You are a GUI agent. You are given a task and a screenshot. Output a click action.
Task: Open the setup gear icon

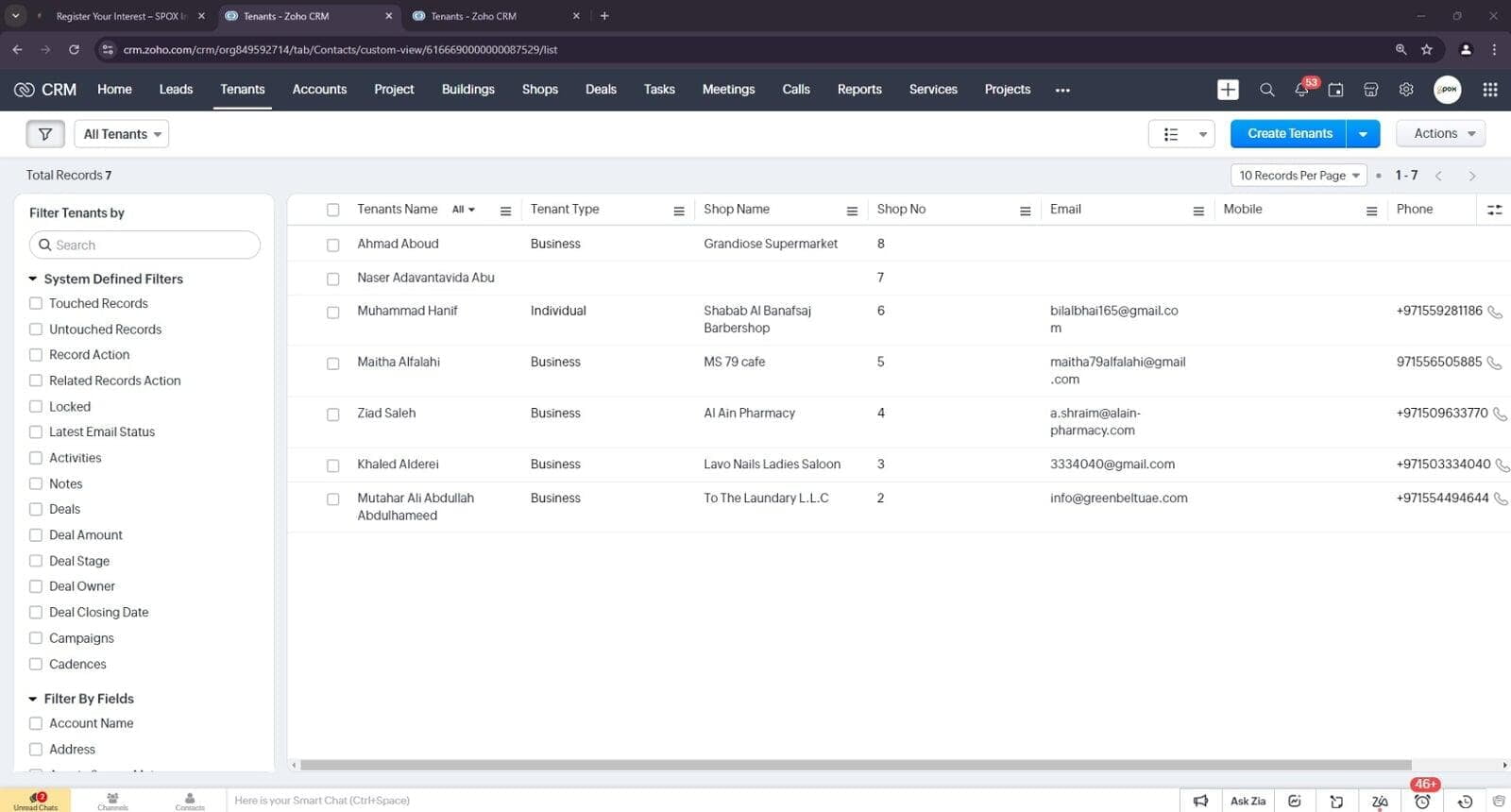1406,90
